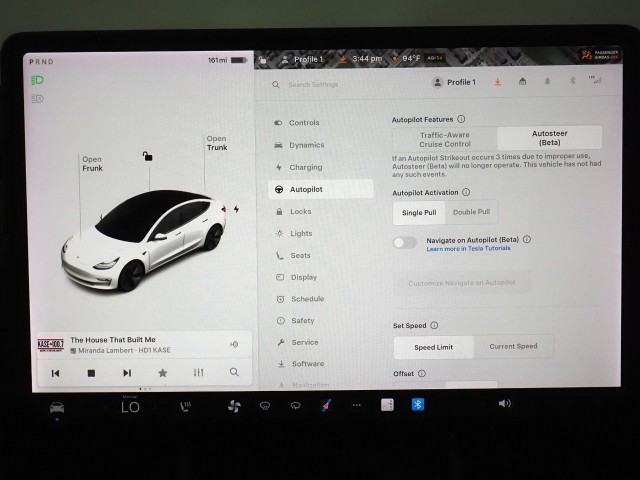Screen dimensions: 640x480
Task: Mute with the volume speaker icon
Action: (504, 403)
